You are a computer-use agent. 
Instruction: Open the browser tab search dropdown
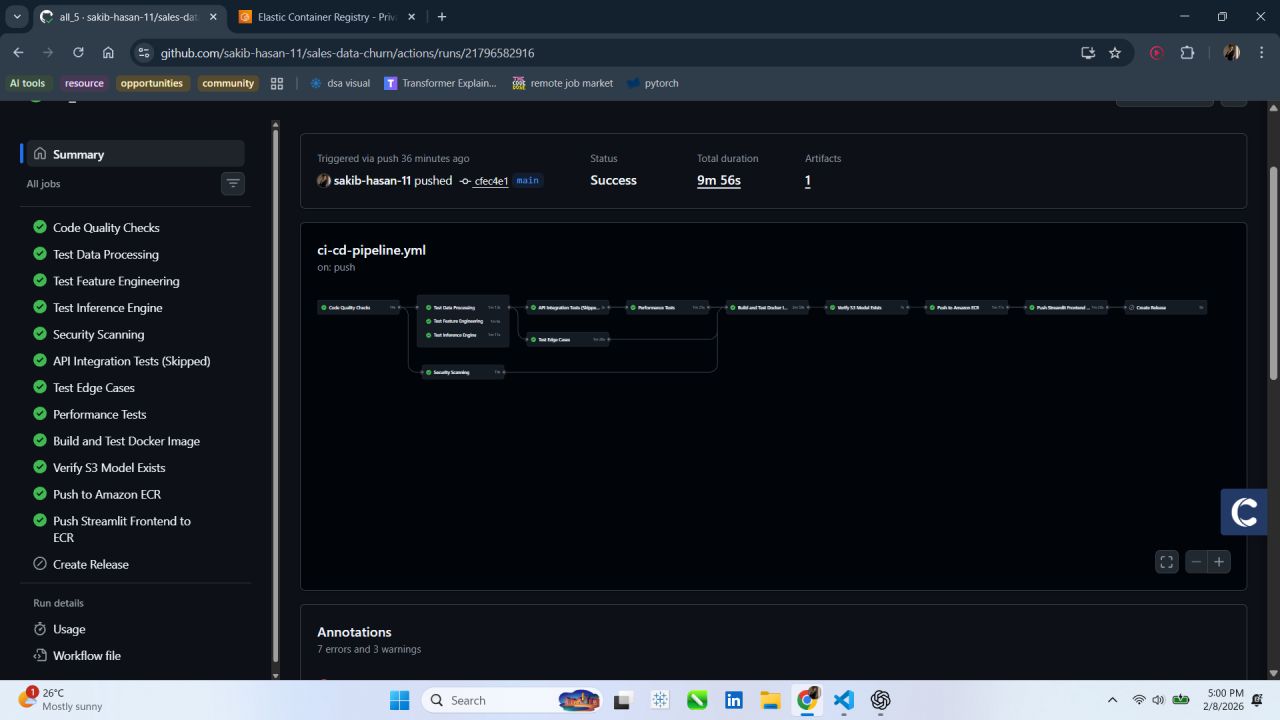point(16,16)
